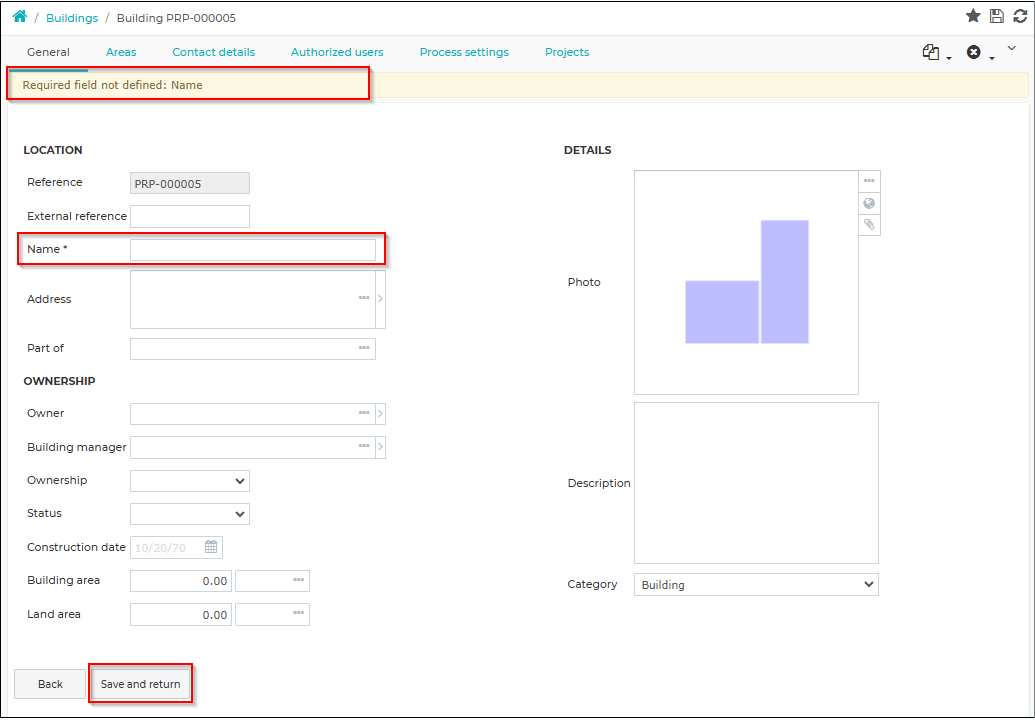Switch to the Contact details tab
The height and width of the screenshot is (720, 1035).
click(x=214, y=52)
